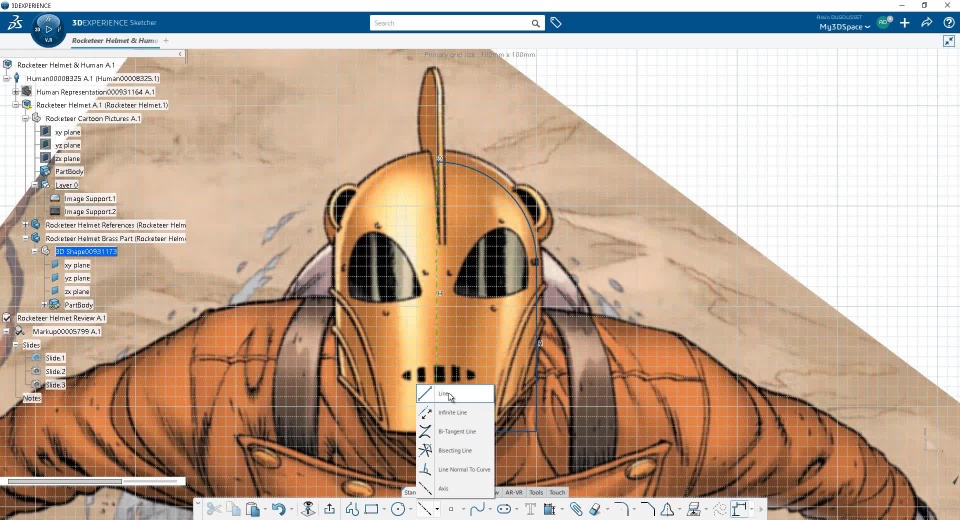Select the Notes tree item
The height and width of the screenshot is (520, 960).
(32, 398)
